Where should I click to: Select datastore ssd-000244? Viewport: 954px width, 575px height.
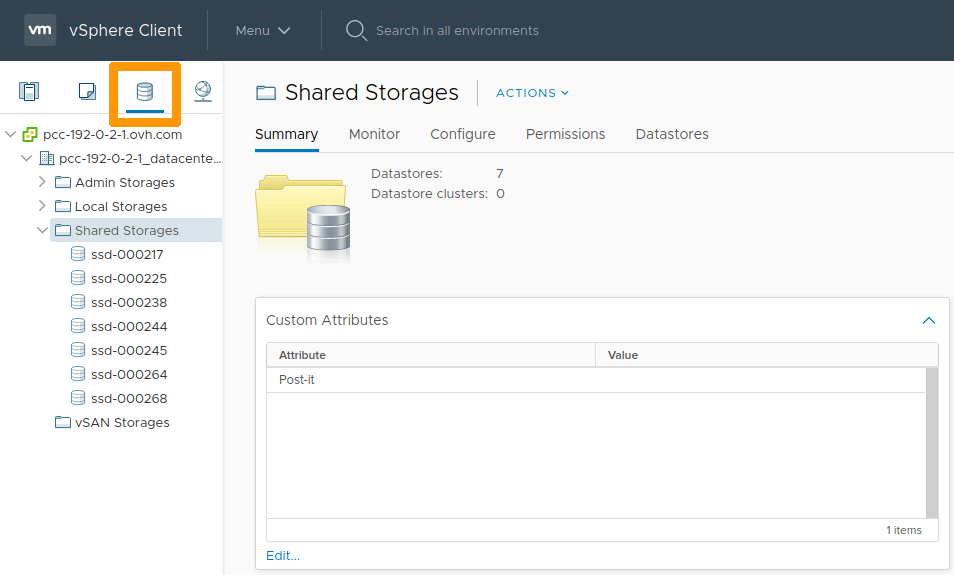(x=129, y=327)
